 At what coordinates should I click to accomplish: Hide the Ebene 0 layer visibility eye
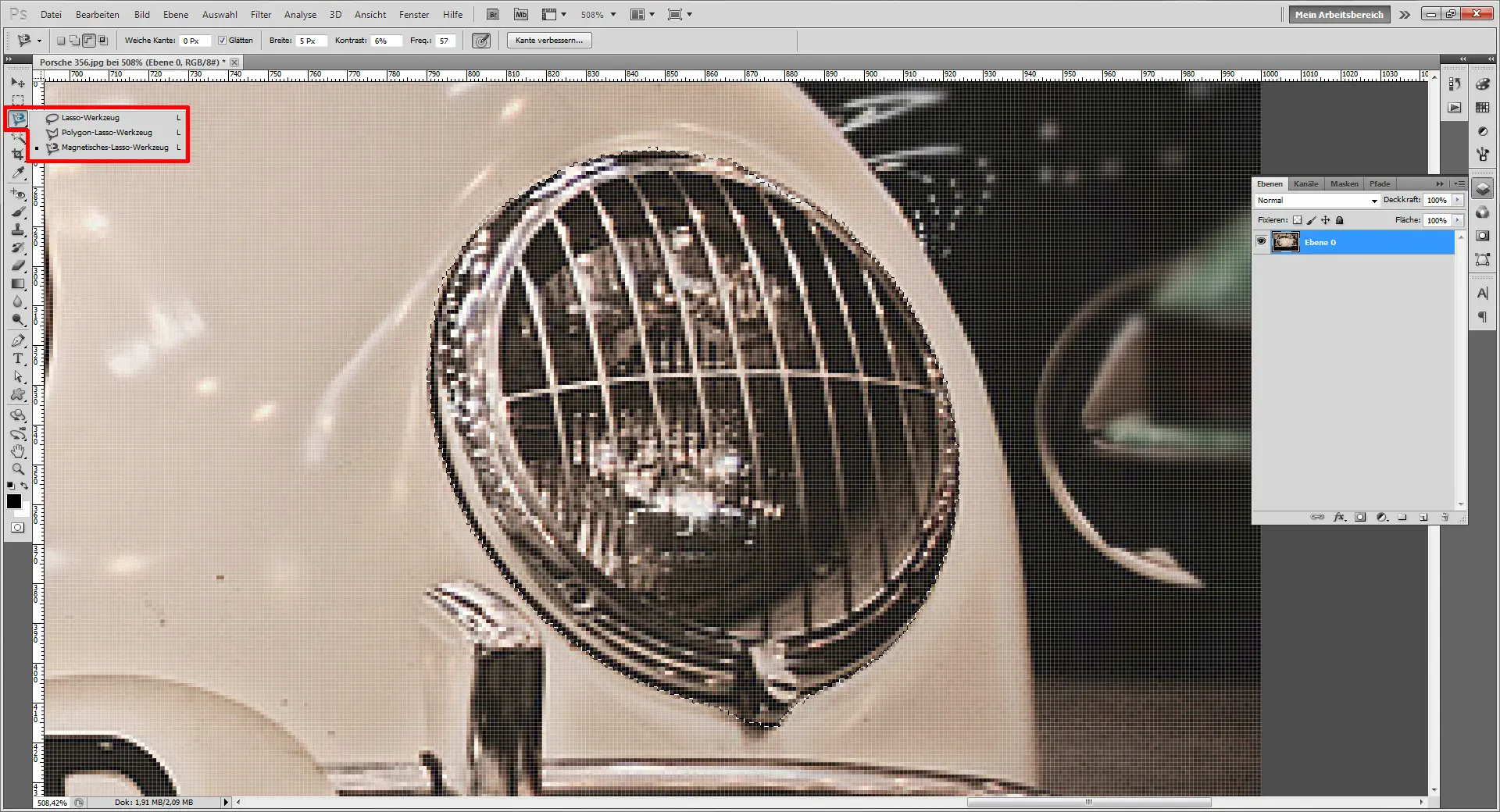[1262, 242]
